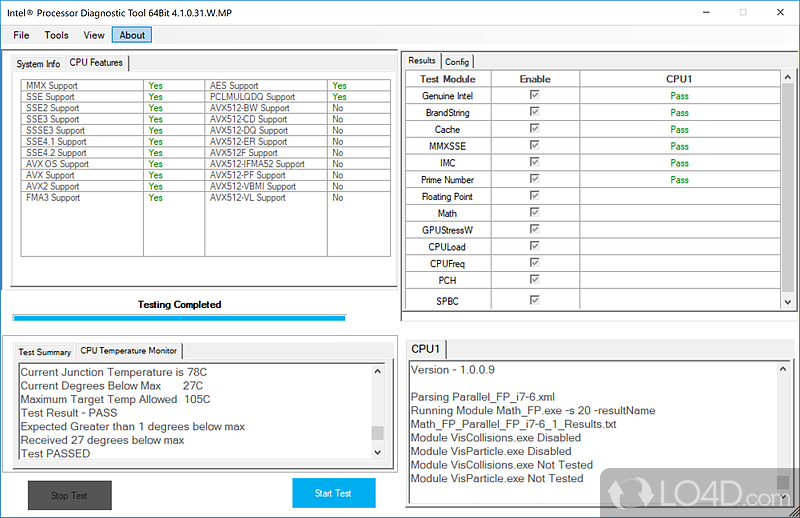The width and height of the screenshot is (800, 518).
Task: Click the test results scroll-up arrow
Action: pos(788,77)
